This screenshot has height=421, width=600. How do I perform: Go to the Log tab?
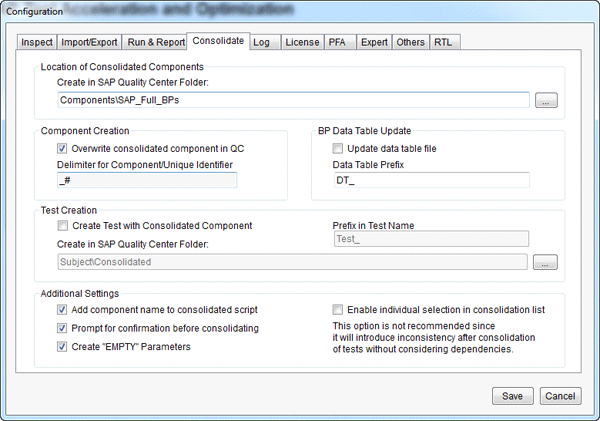click(x=261, y=43)
